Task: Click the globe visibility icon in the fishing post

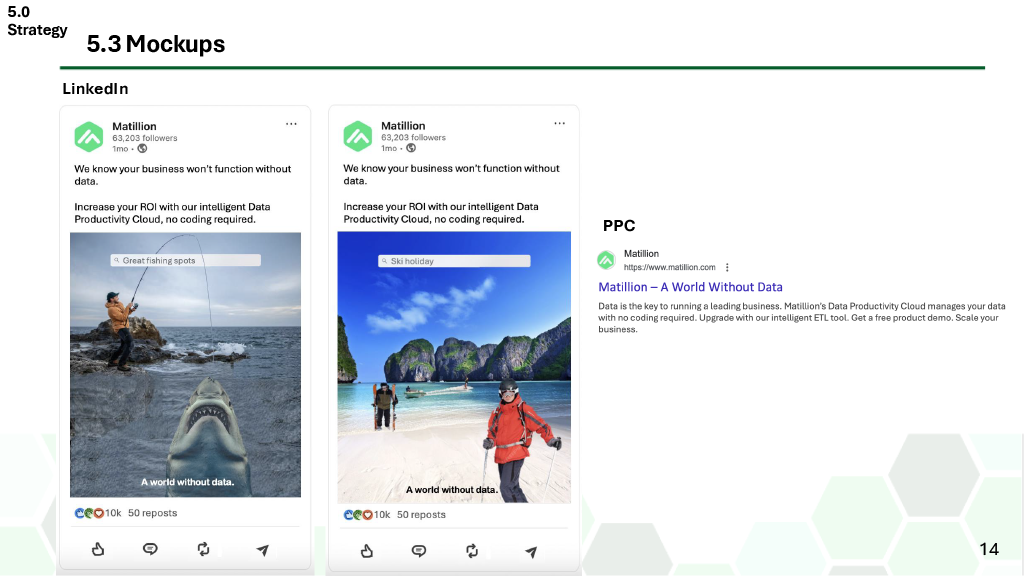Action: (142, 149)
